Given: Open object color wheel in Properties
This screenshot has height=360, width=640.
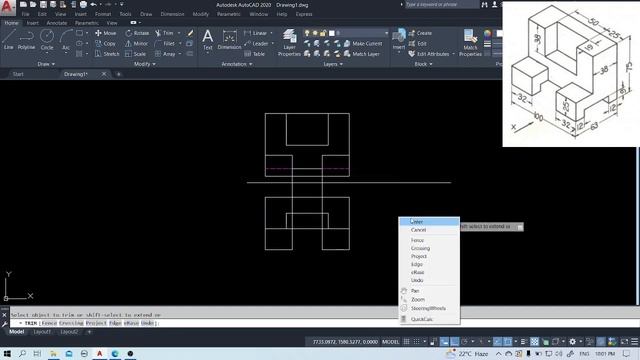Looking at the screenshot, I should point(487,33).
